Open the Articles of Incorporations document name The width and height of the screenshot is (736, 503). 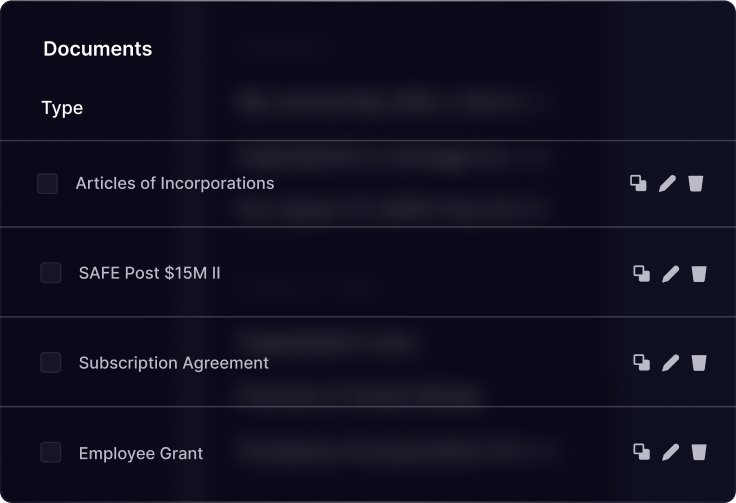click(x=174, y=183)
